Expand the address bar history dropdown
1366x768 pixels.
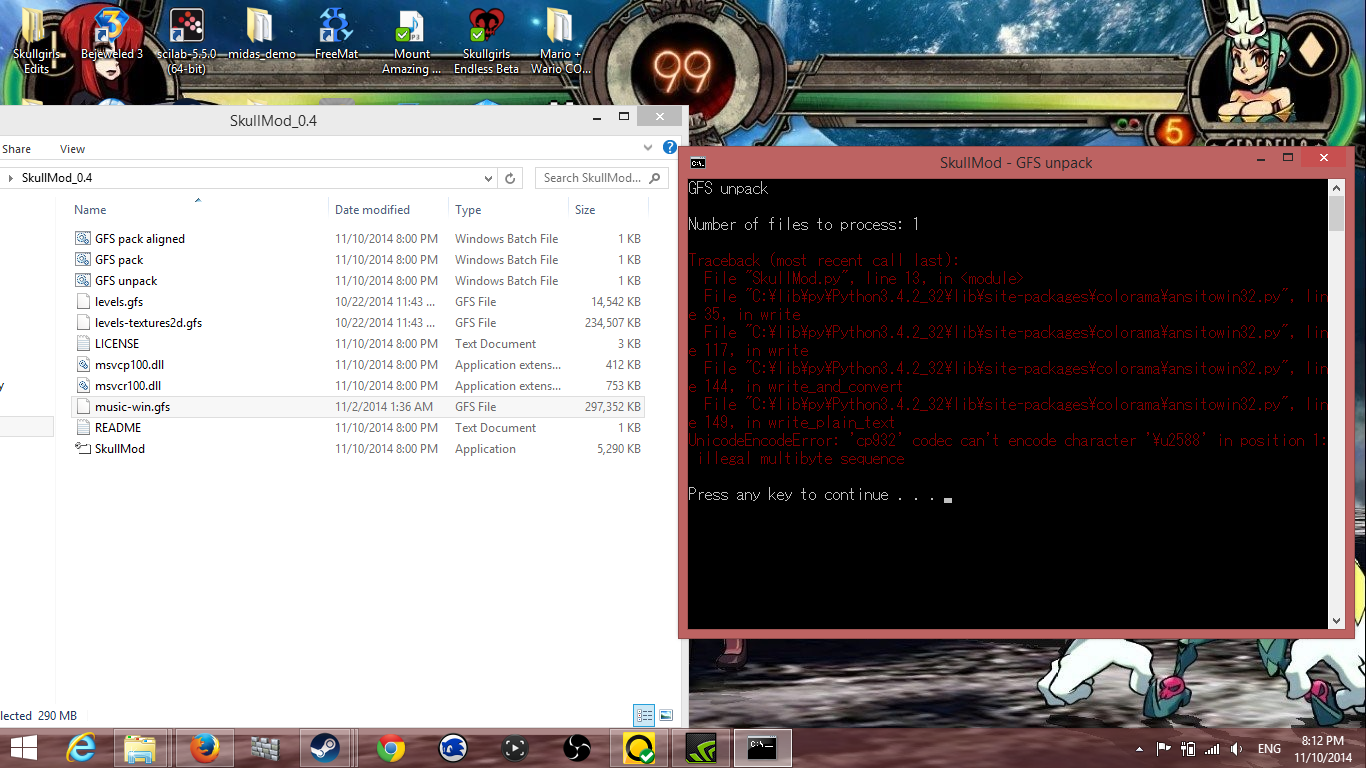point(488,178)
